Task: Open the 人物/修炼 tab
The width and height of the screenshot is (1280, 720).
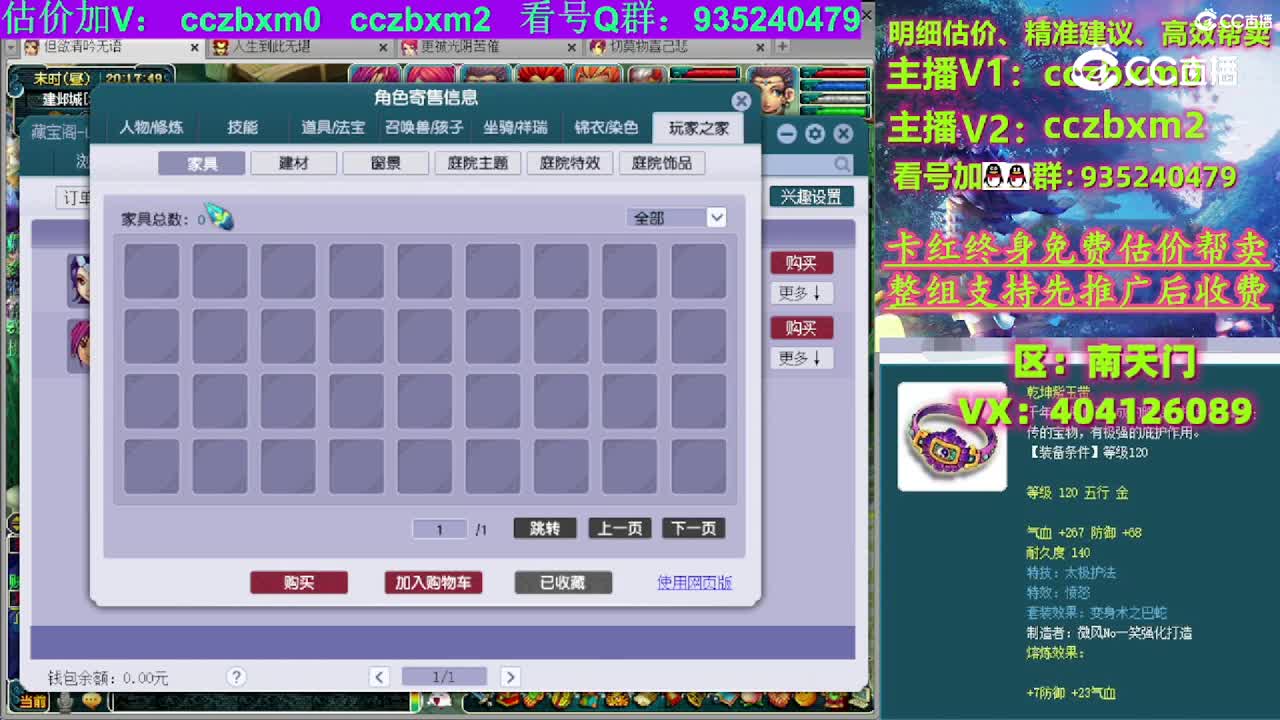Action: (x=151, y=127)
